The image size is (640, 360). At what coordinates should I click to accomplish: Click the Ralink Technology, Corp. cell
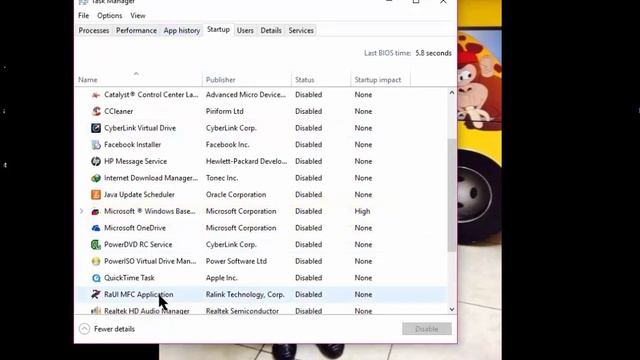245,295
